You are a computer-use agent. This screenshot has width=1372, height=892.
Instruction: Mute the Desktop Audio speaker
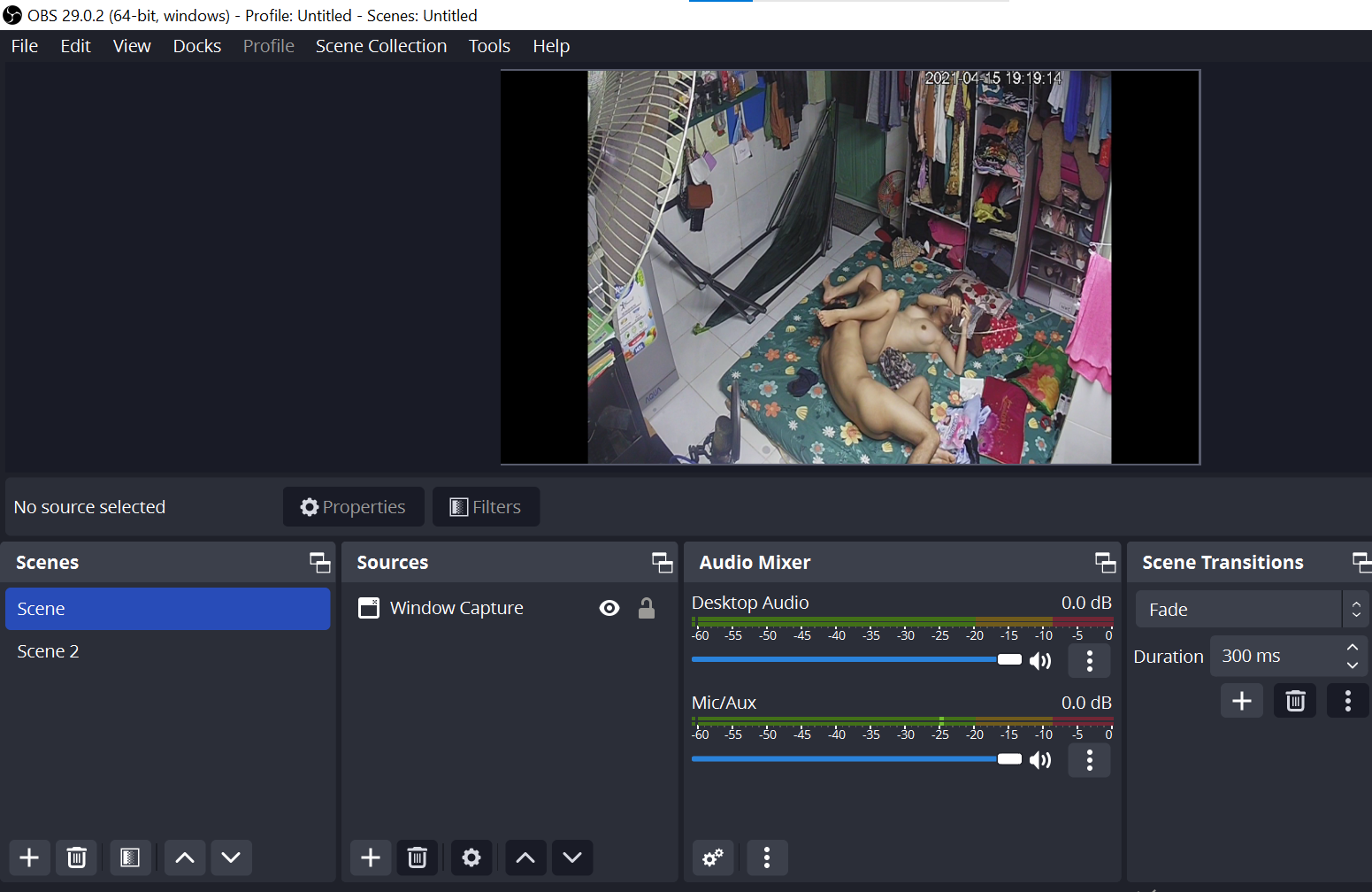point(1040,661)
